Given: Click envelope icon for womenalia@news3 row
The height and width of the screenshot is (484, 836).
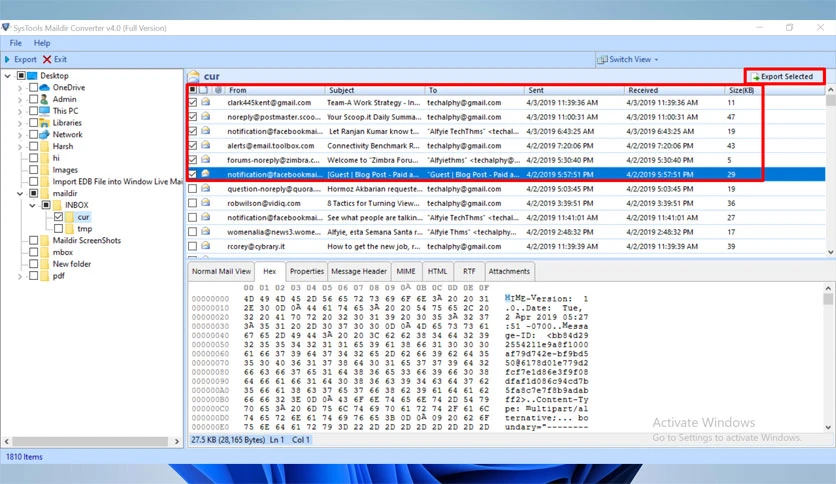Looking at the screenshot, I should (x=205, y=231).
